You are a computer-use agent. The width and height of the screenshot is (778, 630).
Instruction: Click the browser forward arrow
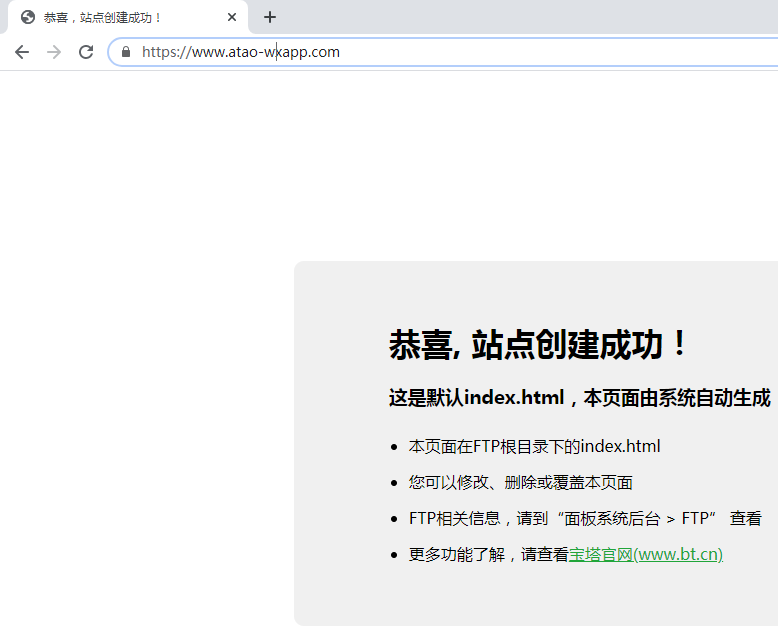[x=54, y=52]
